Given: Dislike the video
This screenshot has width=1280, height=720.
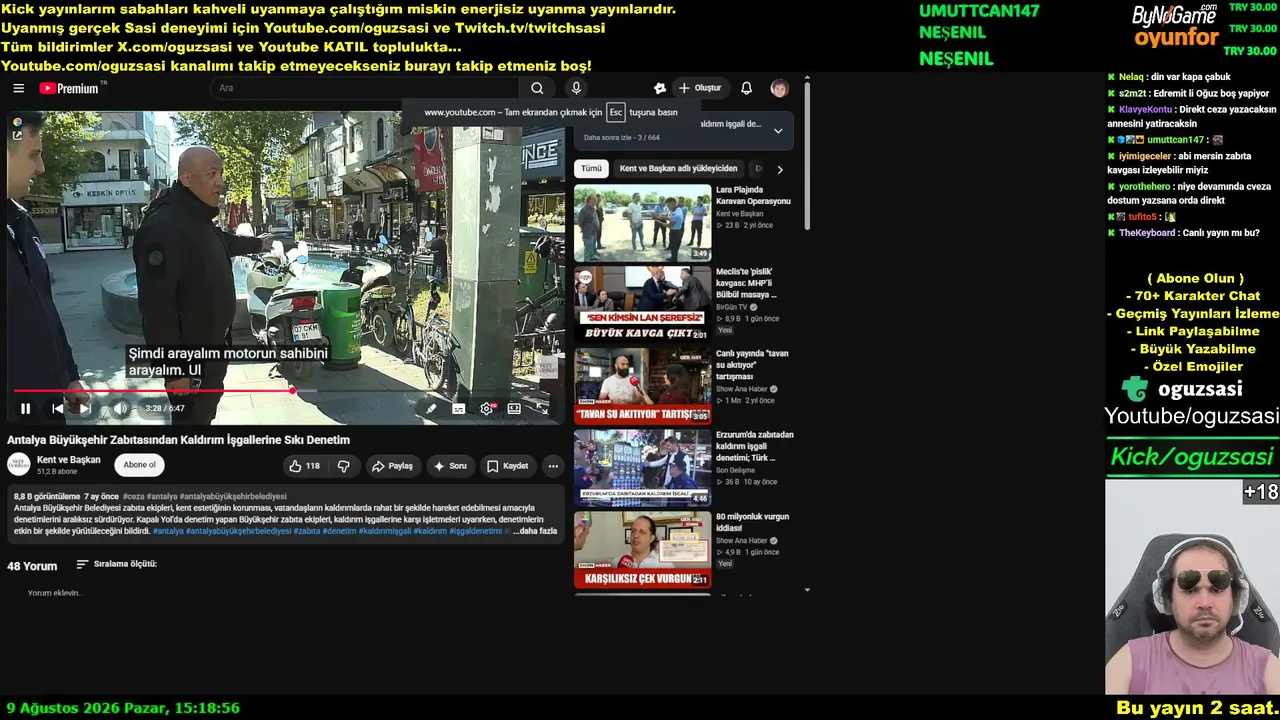Looking at the screenshot, I should click(343, 466).
